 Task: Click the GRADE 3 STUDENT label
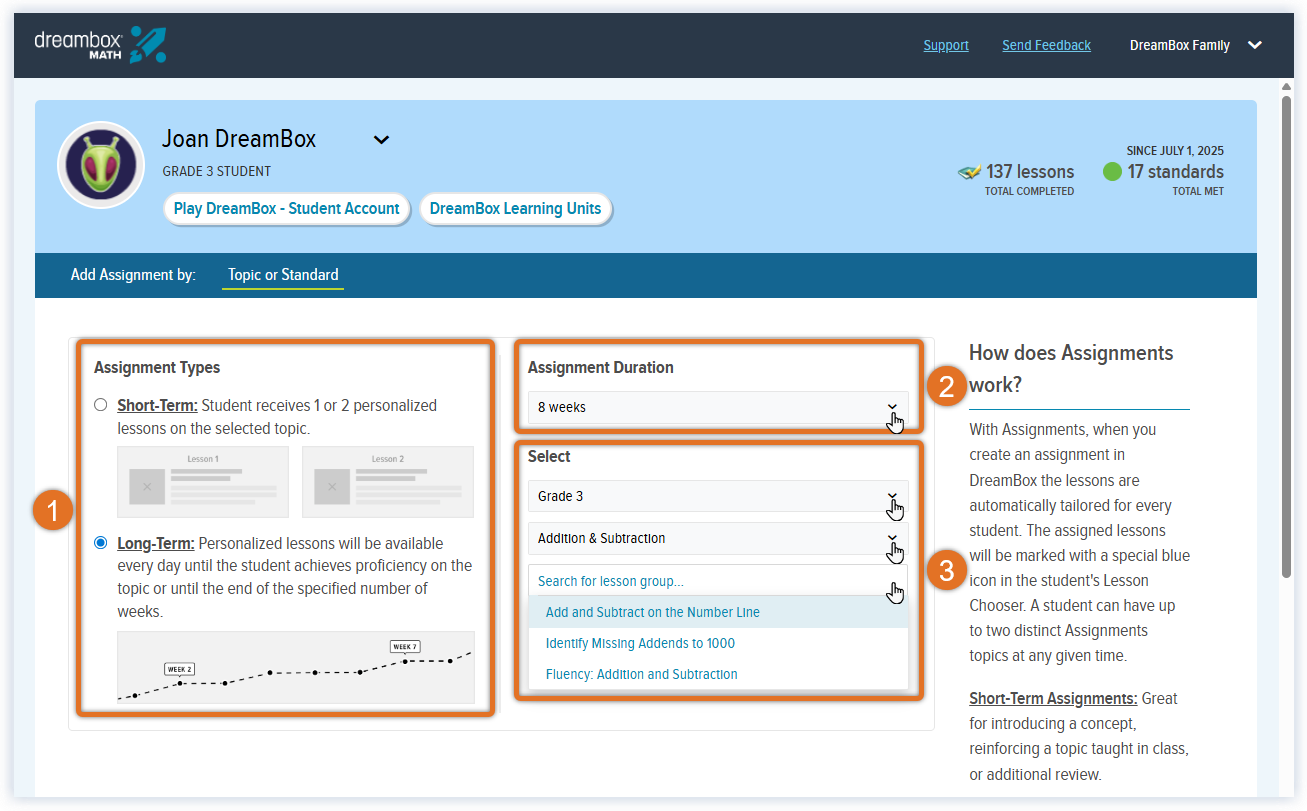point(217,171)
